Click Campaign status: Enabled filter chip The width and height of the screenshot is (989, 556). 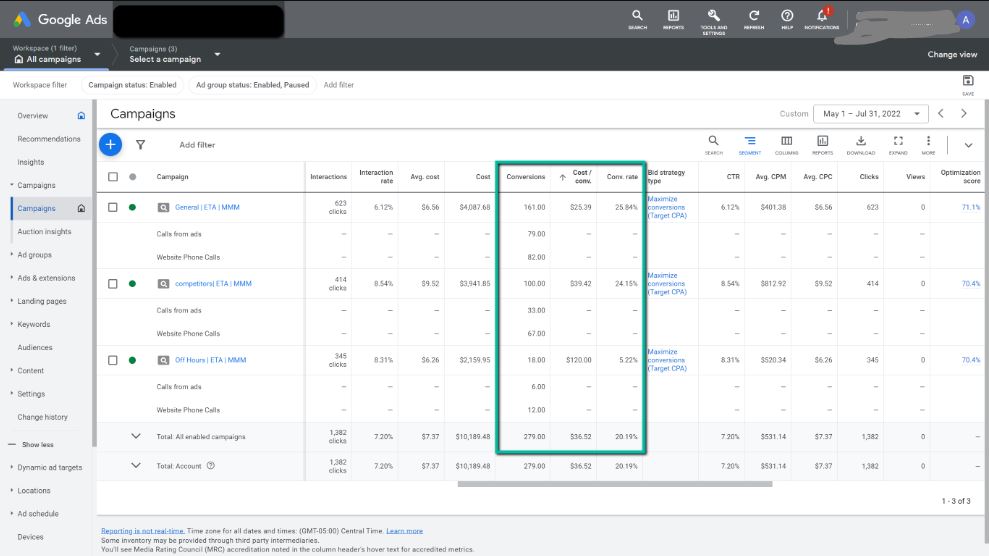pyautogui.click(x=132, y=84)
